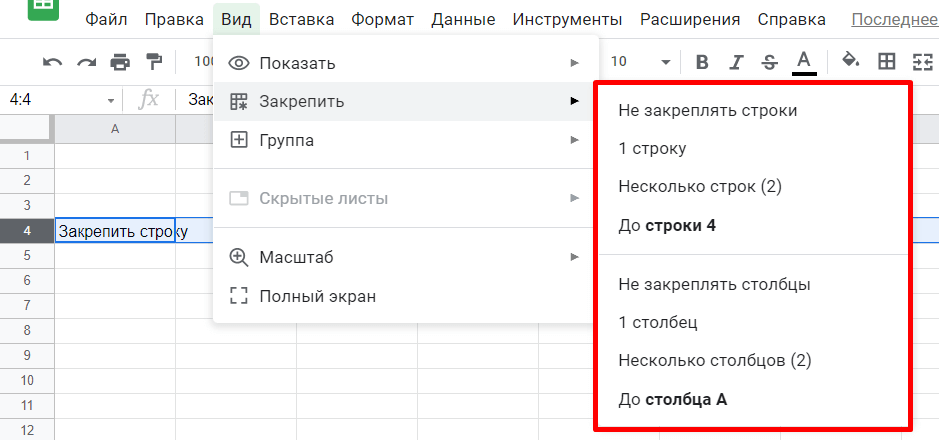Click the eye icon beside Показать
939x440 pixels.
239,63
